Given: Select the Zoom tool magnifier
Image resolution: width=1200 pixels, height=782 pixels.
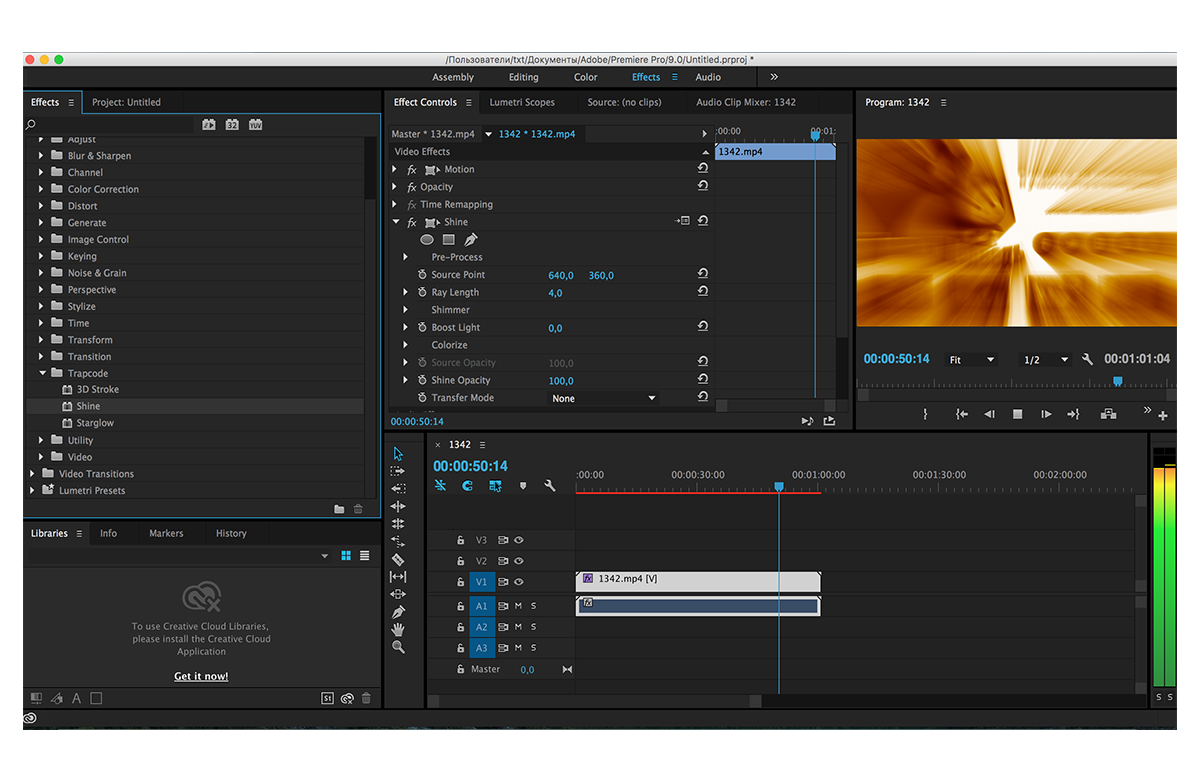Looking at the screenshot, I should click(398, 647).
